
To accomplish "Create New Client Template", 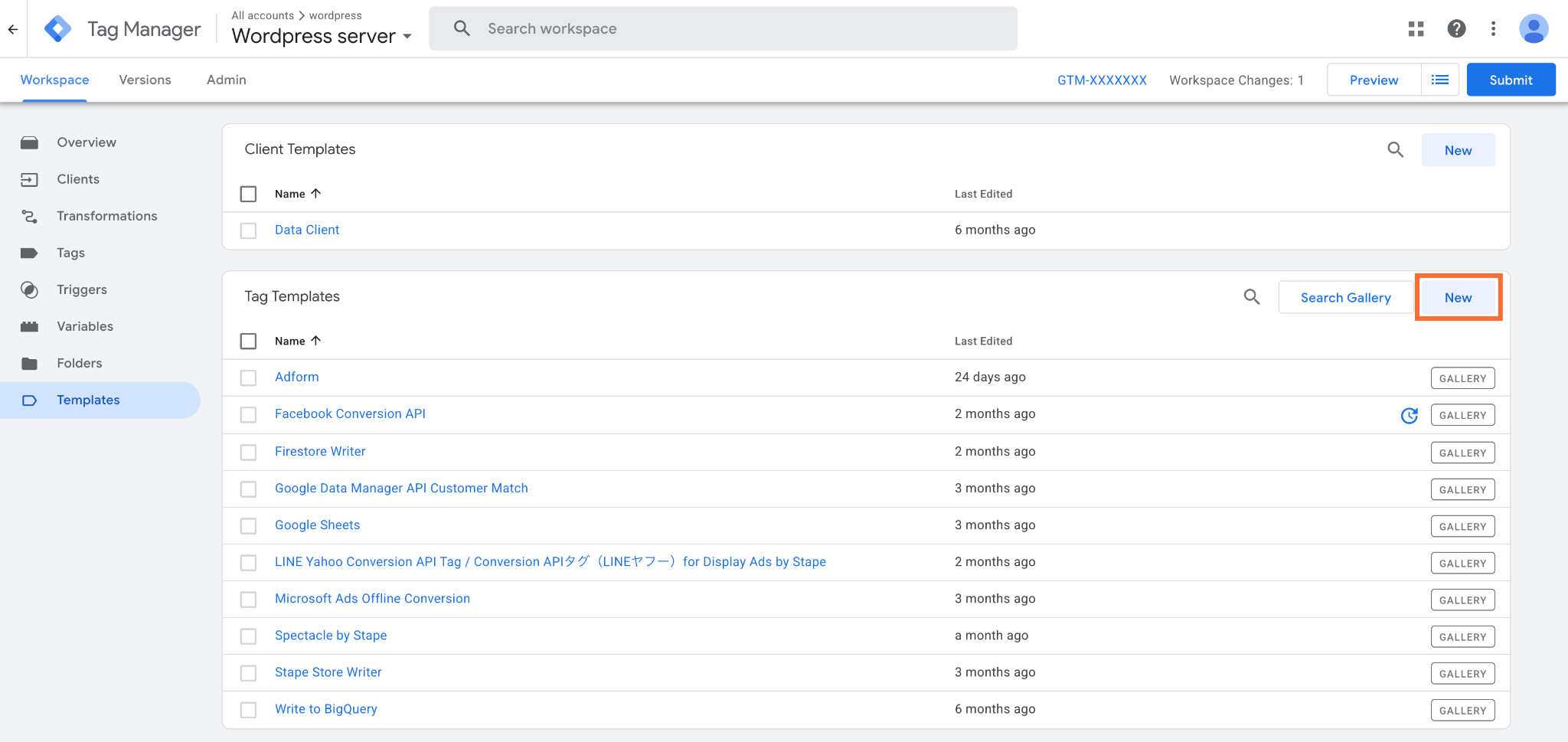I will [1458, 150].
